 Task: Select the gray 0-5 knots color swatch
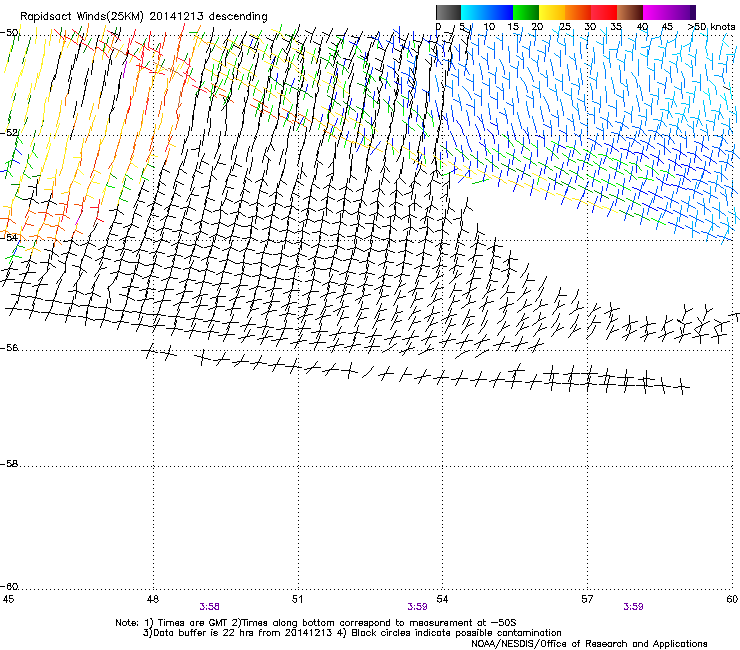[x=448, y=12]
